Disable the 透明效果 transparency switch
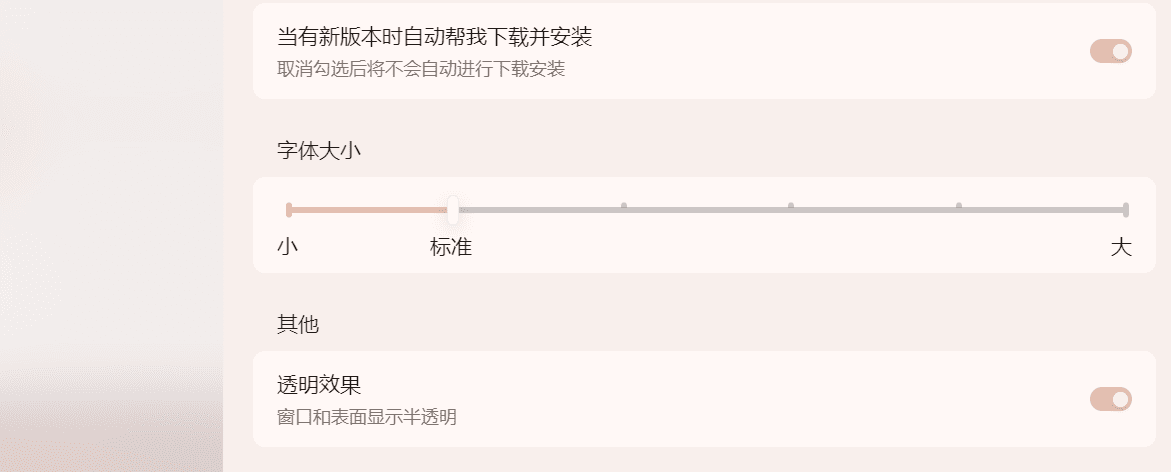 [x=1110, y=399]
